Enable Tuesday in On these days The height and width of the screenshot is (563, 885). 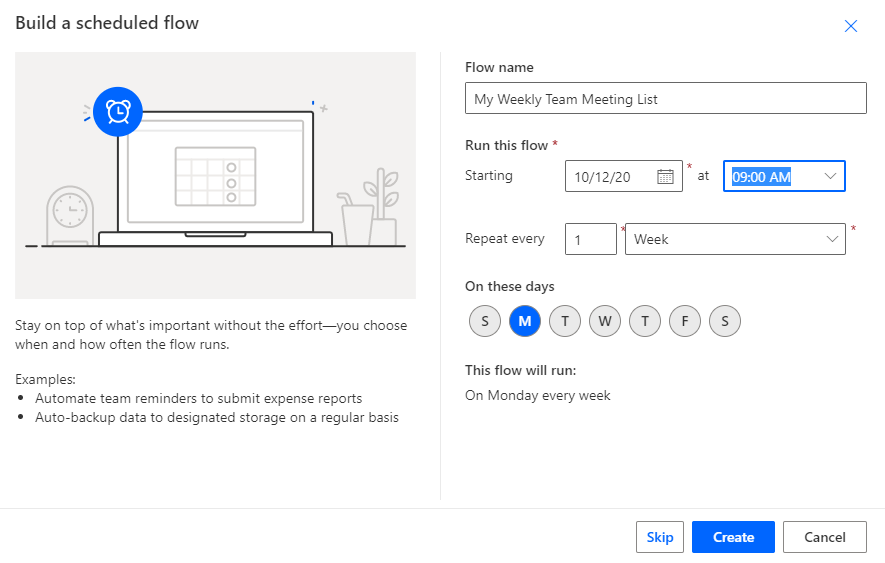point(565,321)
